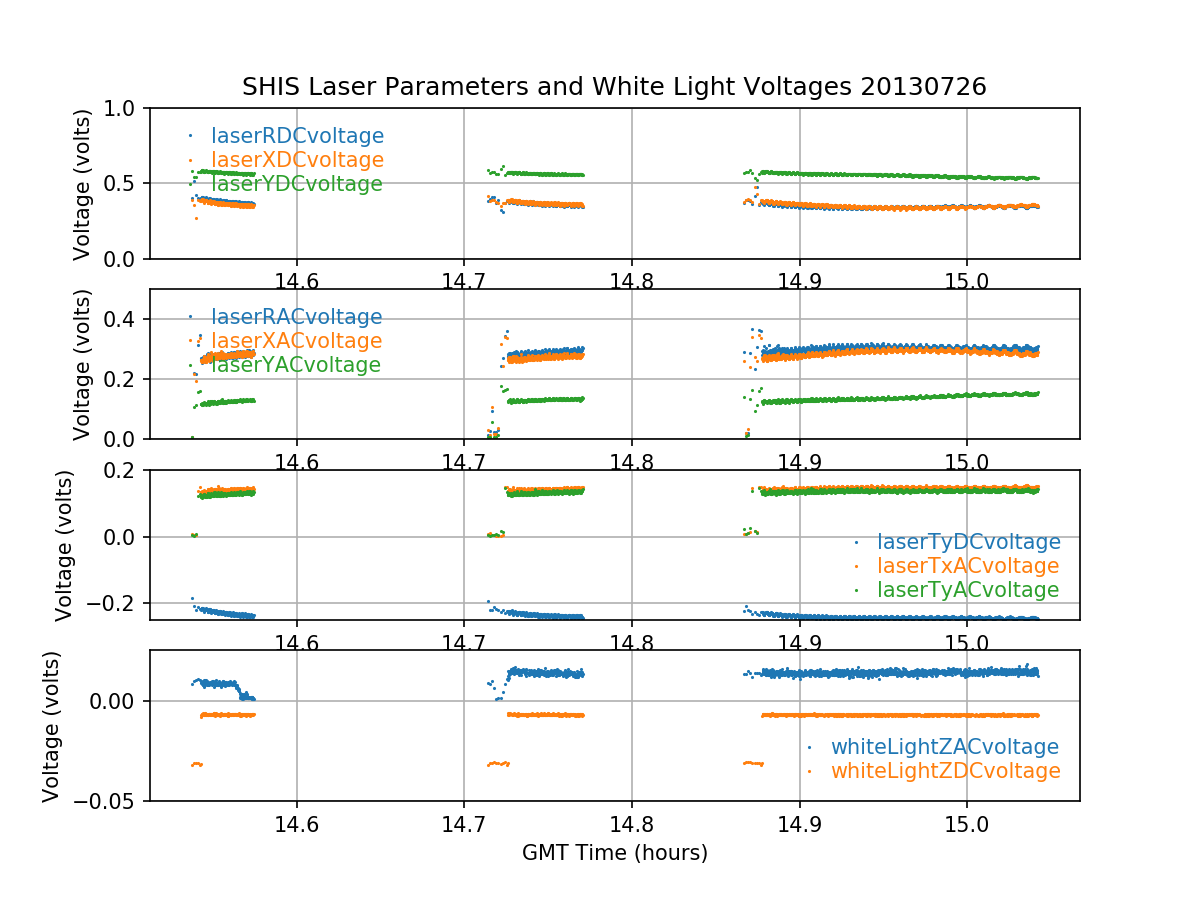Select the laserTxACvoltage legend label
The image size is (1200, 900).
968,566
